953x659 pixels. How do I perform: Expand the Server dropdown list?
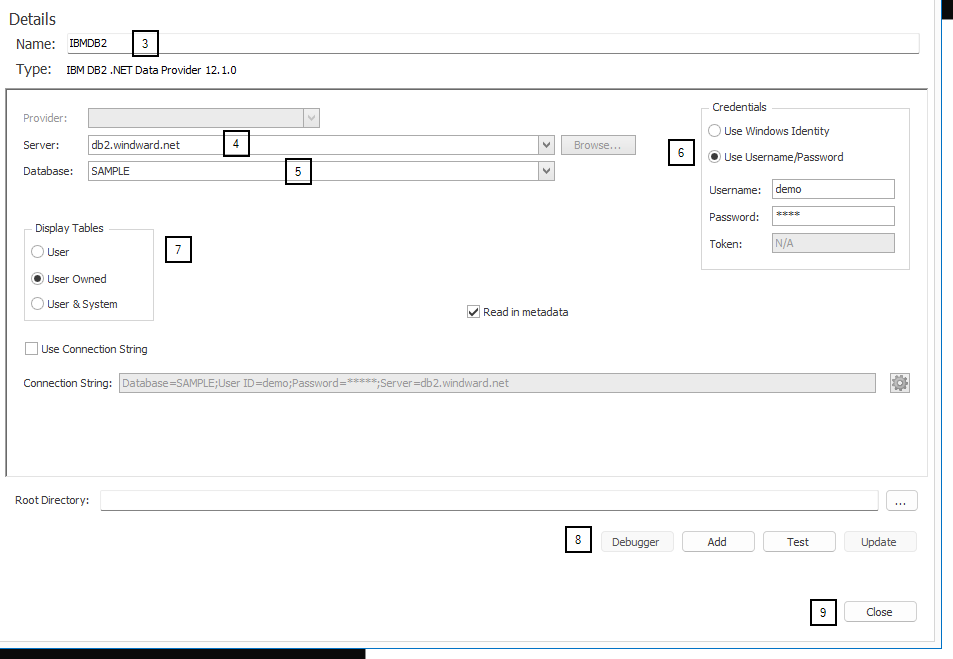546,145
